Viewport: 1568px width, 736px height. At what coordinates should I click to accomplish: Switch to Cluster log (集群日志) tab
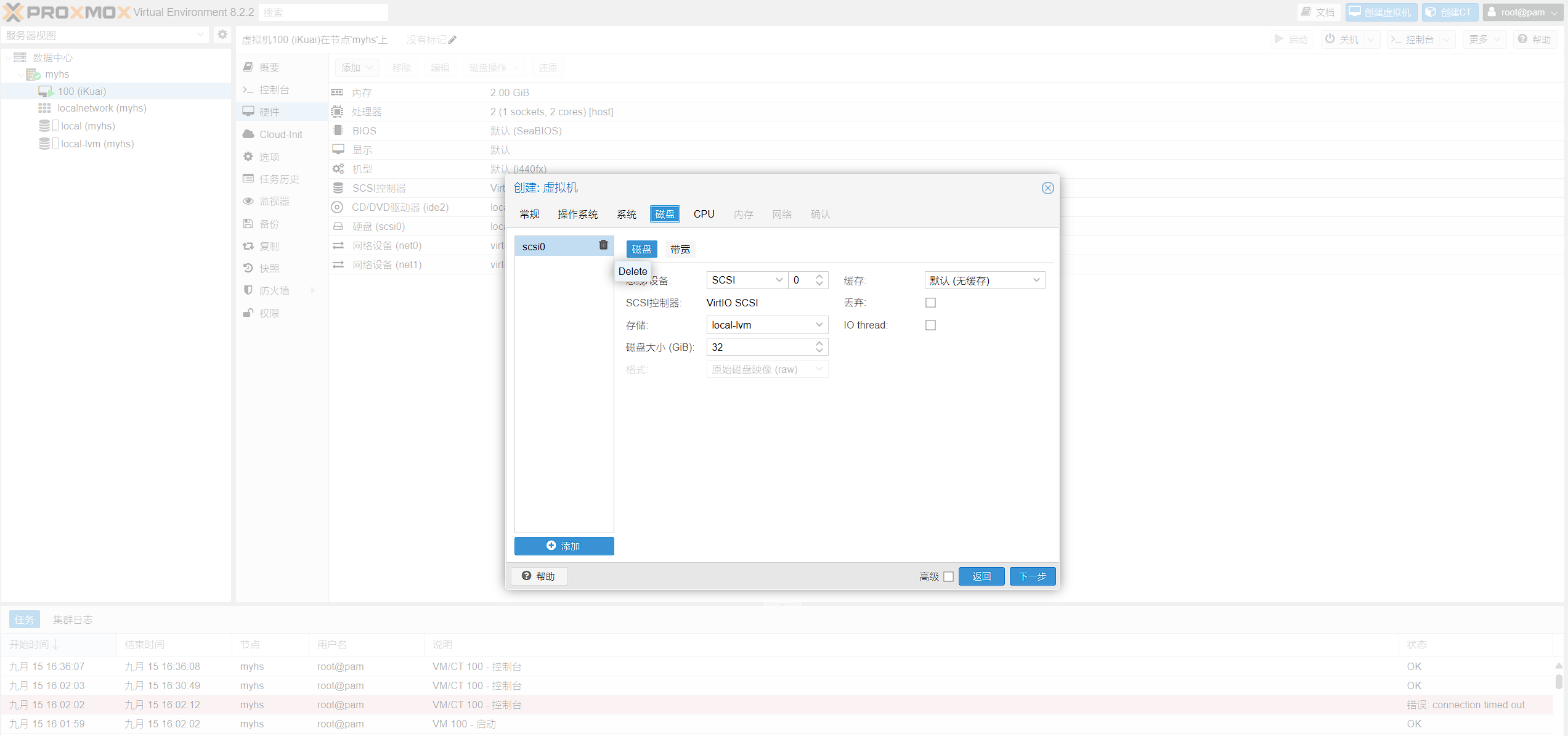[x=73, y=619]
